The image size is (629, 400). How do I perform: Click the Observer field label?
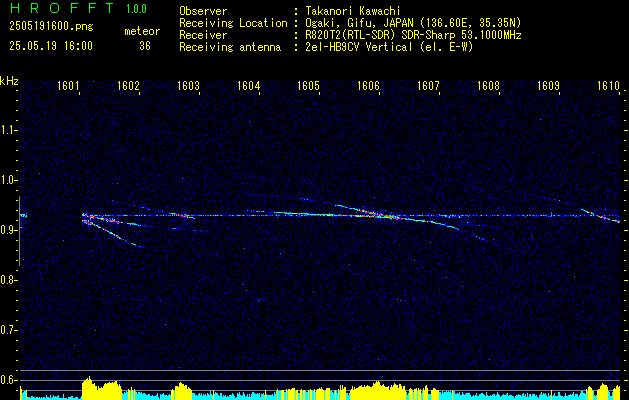tap(203, 11)
